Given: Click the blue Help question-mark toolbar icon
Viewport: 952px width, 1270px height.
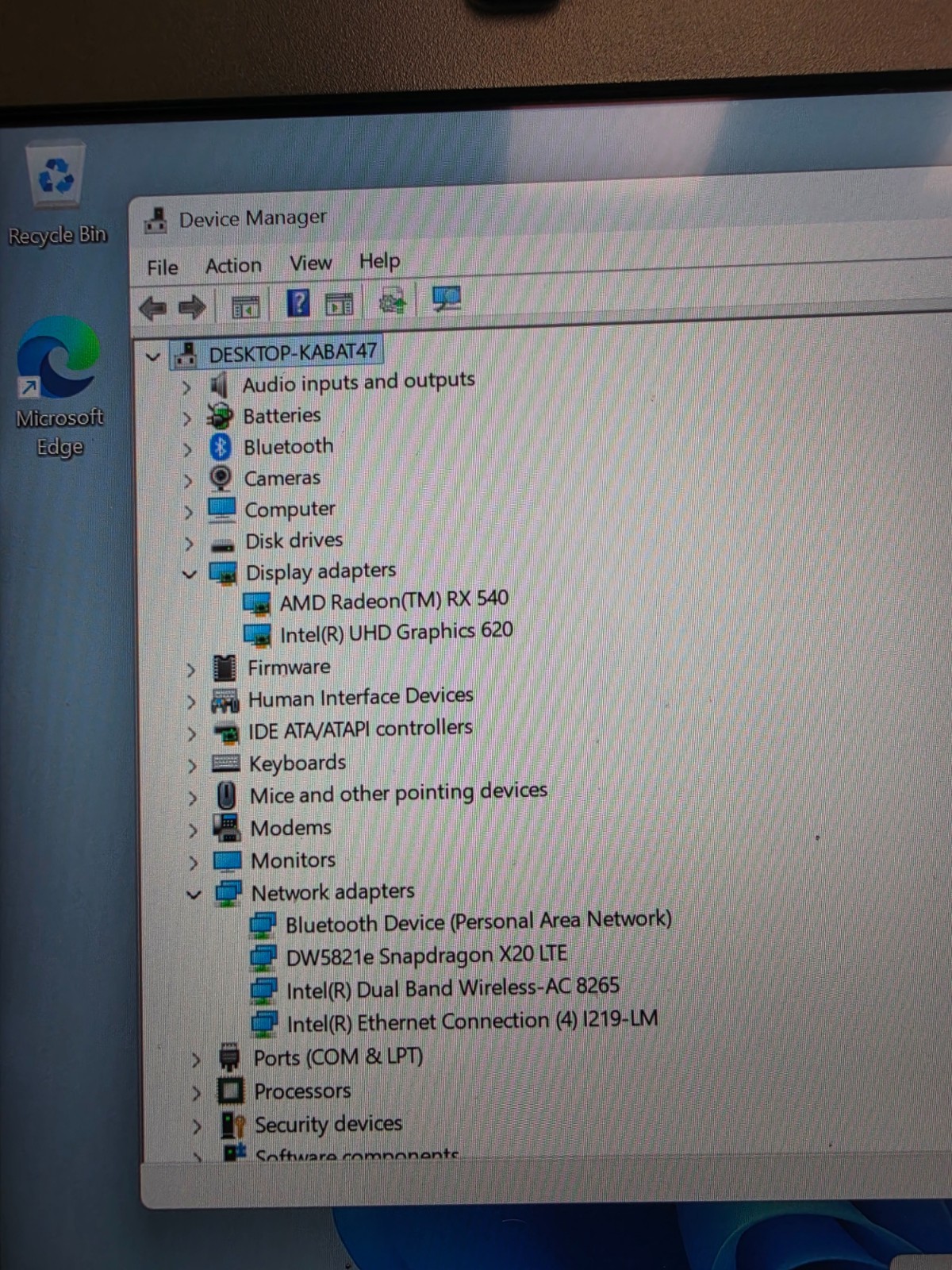Looking at the screenshot, I should point(298,303).
